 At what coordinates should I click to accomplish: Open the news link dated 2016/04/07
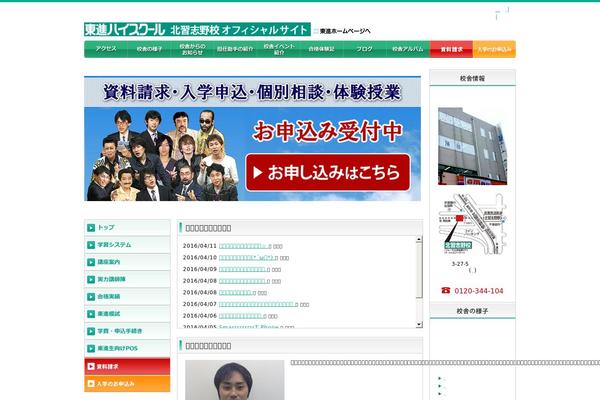(258, 304)
